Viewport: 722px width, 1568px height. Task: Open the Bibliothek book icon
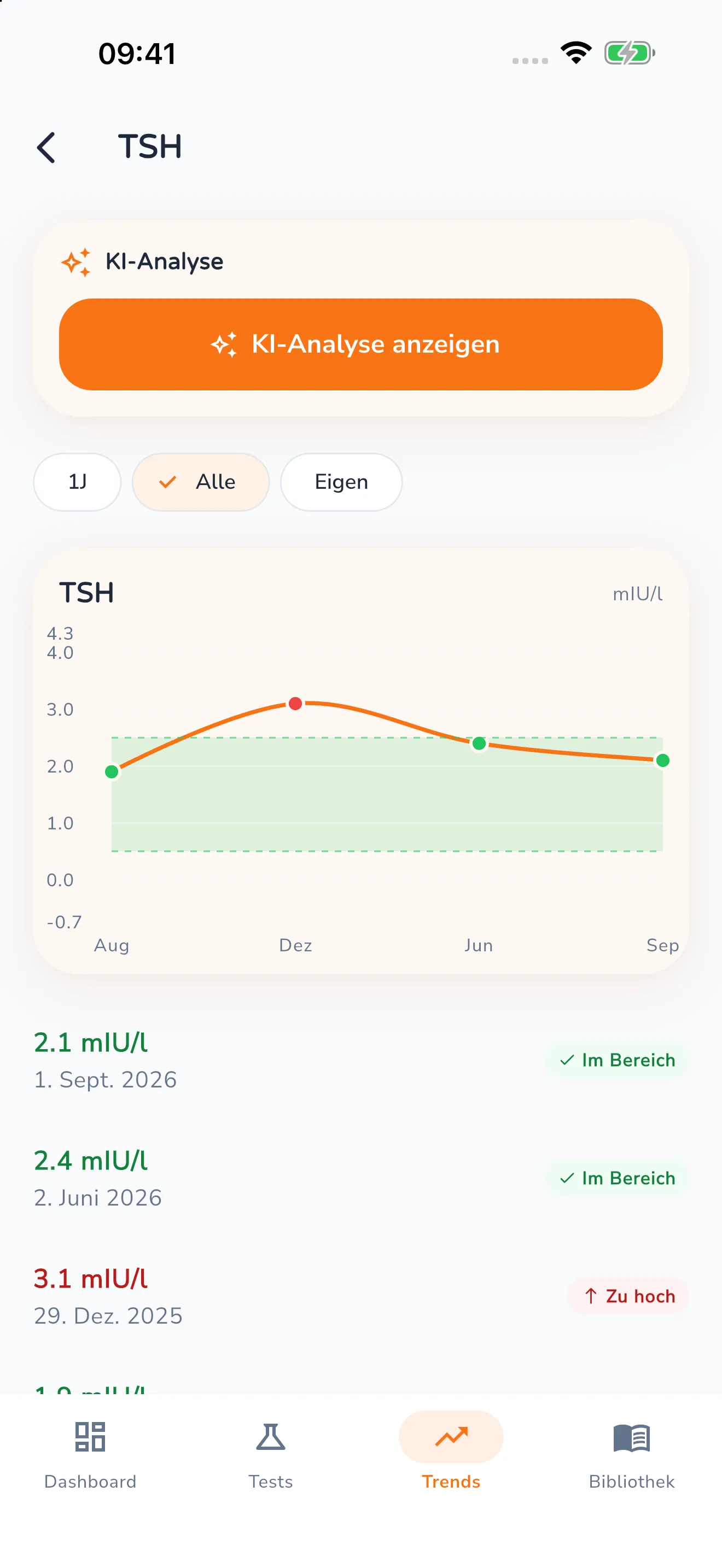[x=631, y=1438]
